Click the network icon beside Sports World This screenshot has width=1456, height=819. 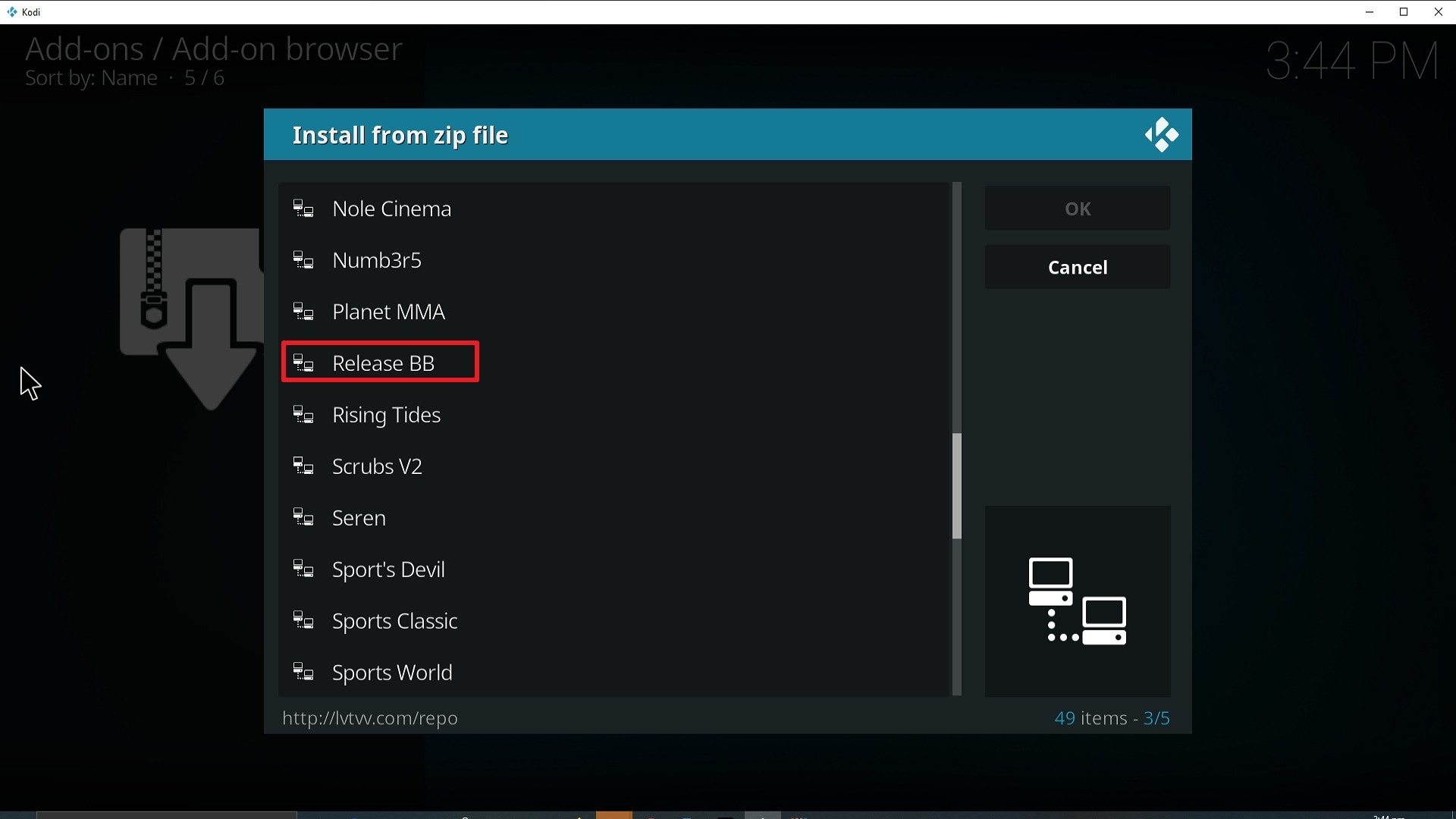[x=304, y=673]
